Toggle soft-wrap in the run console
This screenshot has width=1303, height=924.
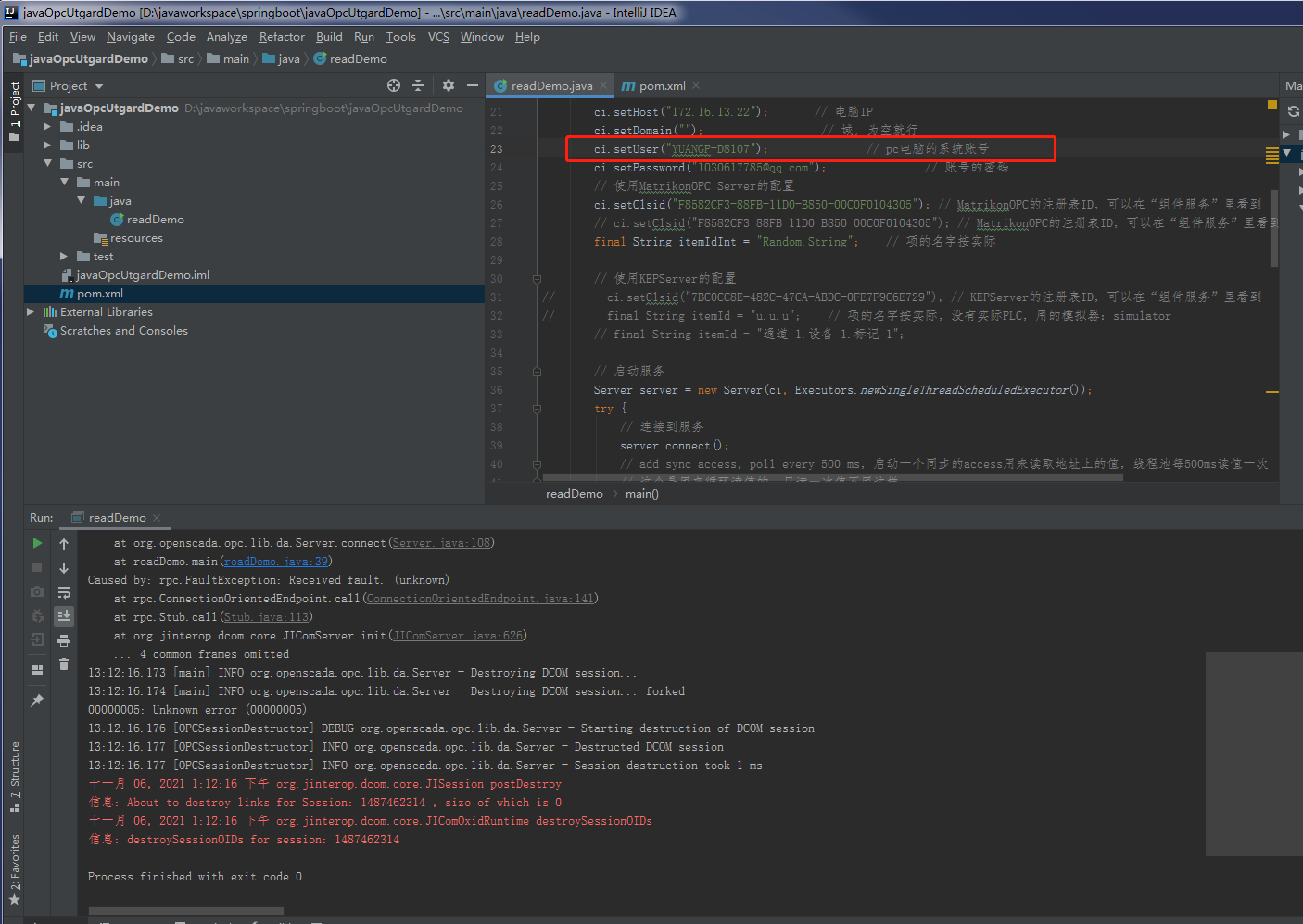63,593
